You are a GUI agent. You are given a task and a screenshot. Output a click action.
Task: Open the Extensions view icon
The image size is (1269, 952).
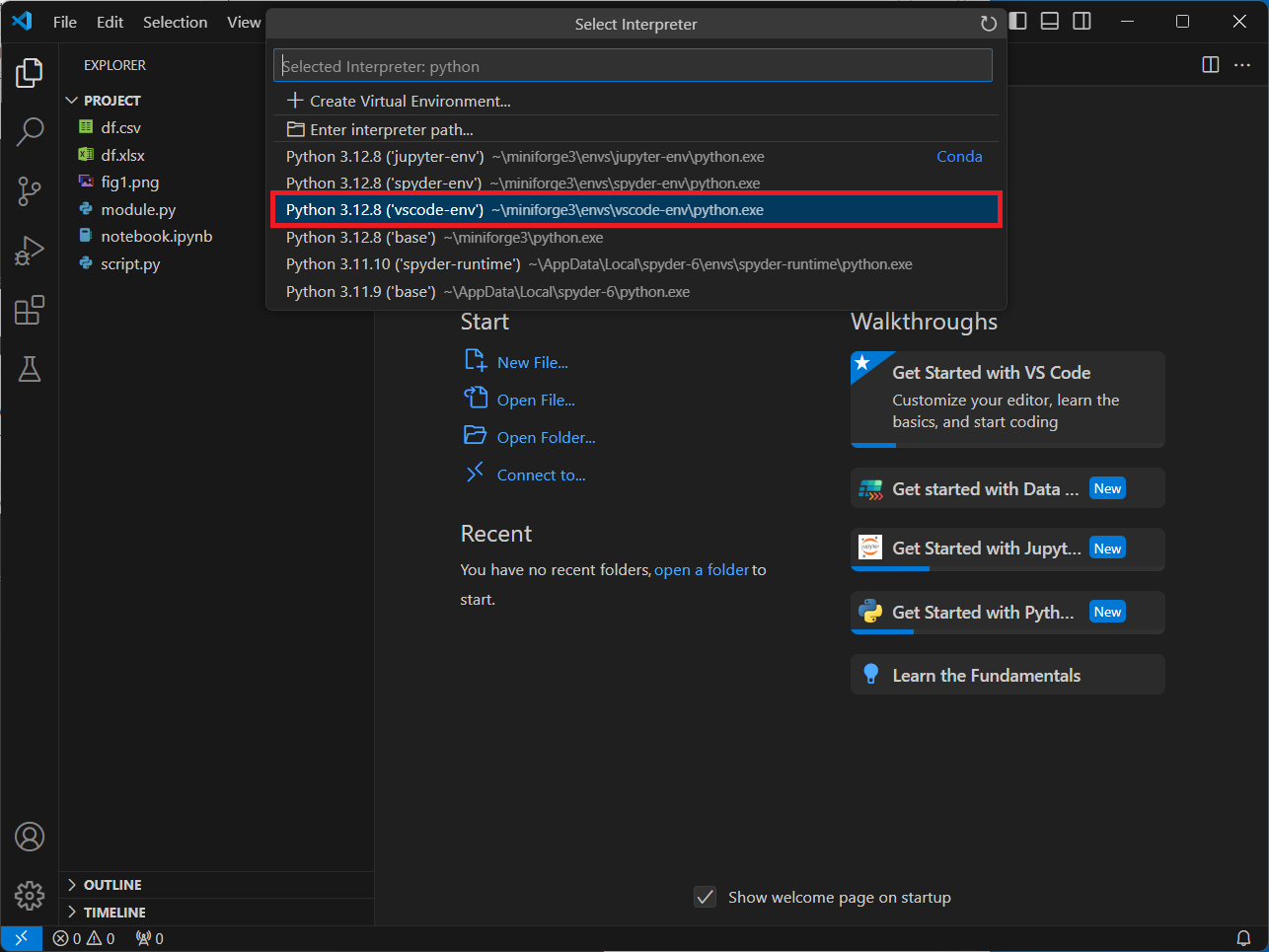[x=30, y=310]
